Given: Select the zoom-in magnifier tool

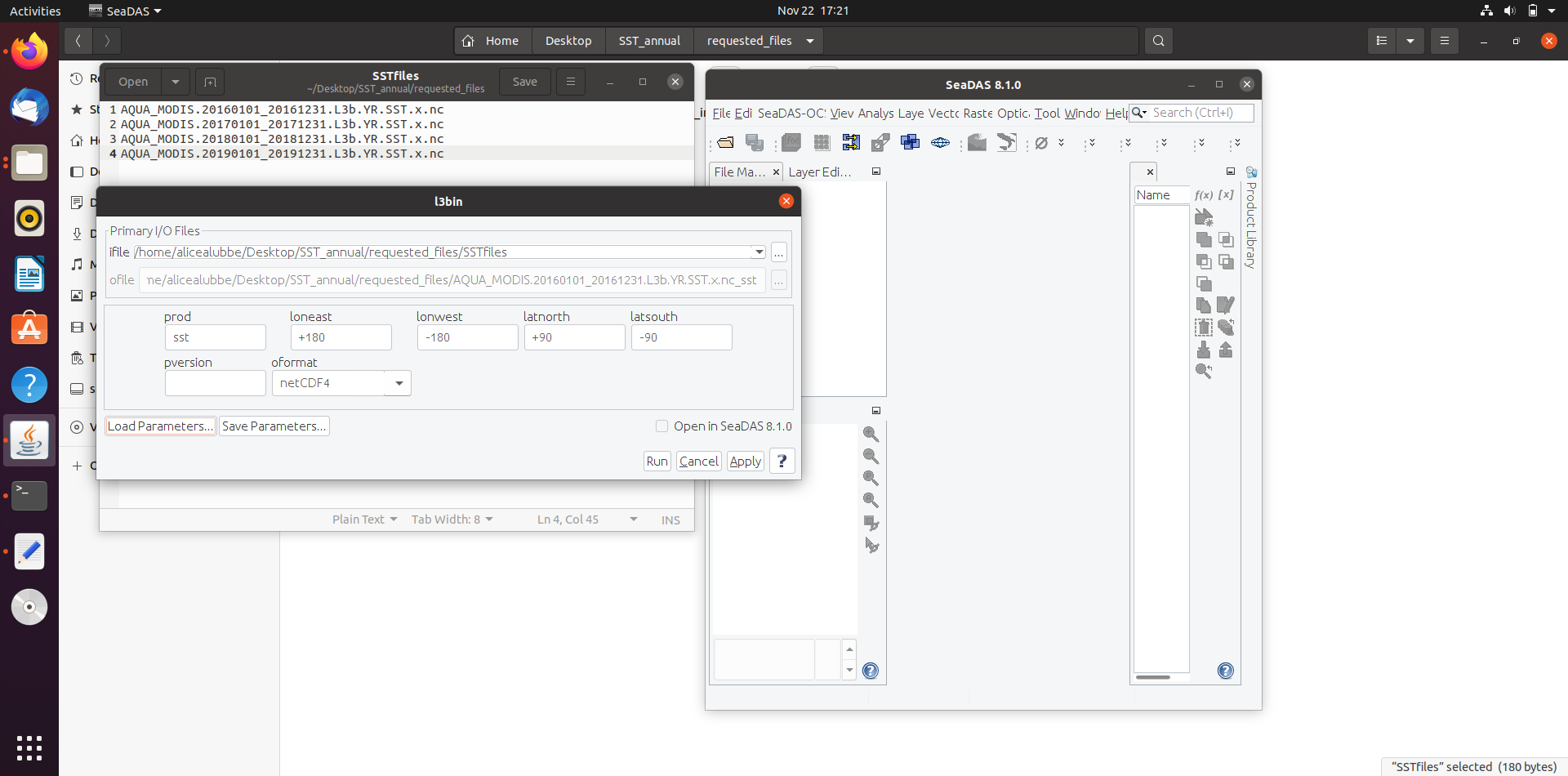Looking at the screenshot, I should pyautogui.click(x=871, y=434).
